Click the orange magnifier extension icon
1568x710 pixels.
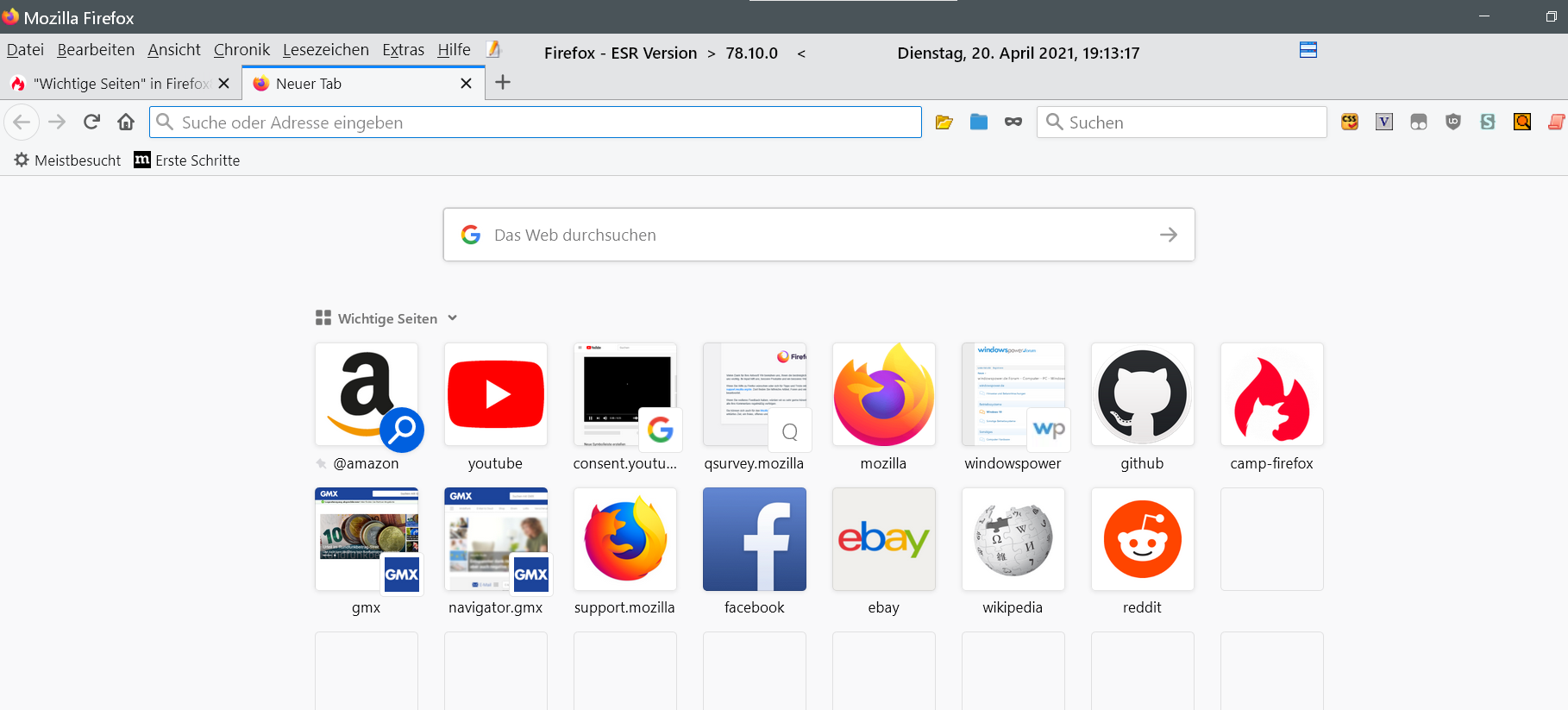[x=1522, y=123]
